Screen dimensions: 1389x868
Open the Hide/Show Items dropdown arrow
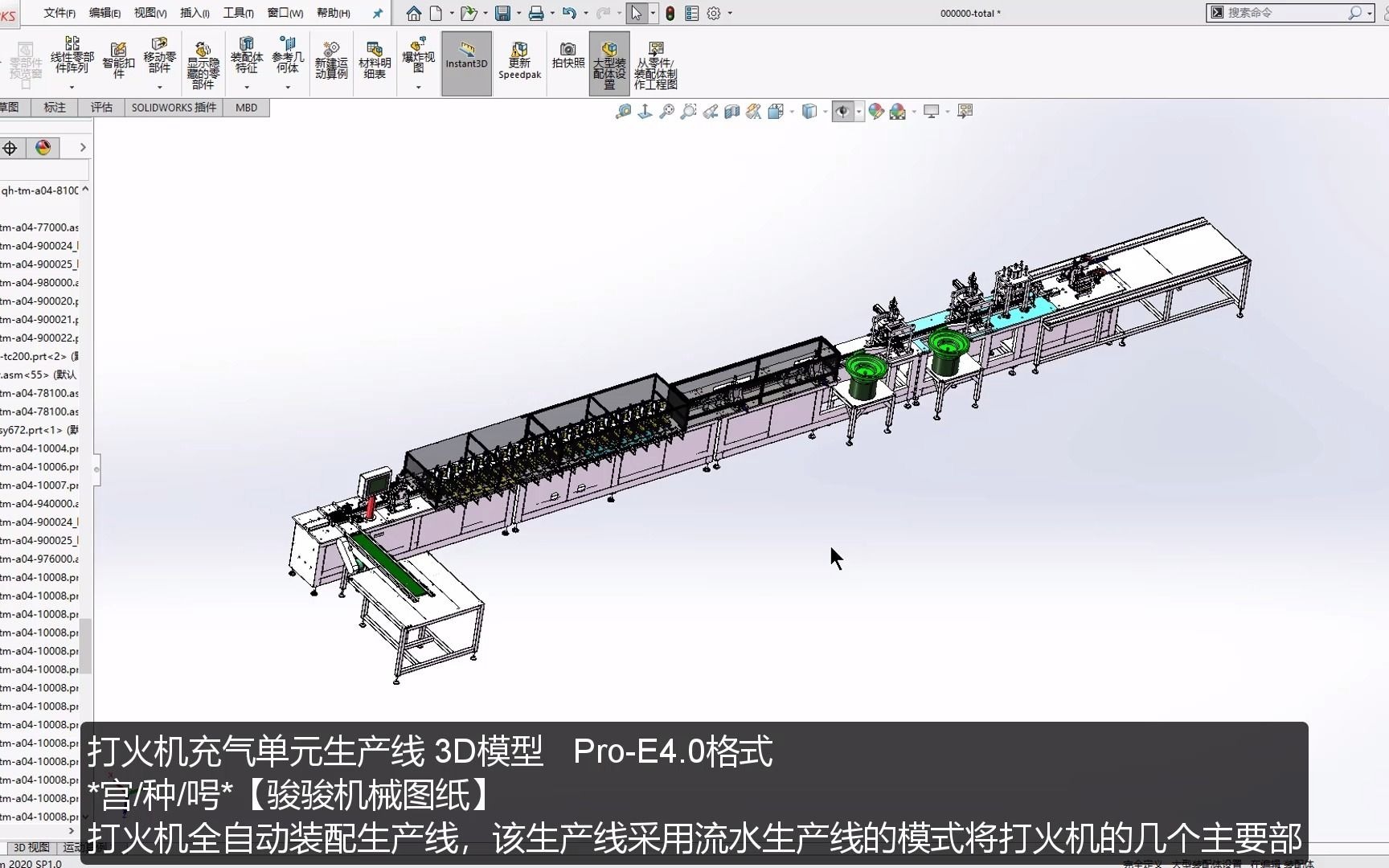(859, 112)
